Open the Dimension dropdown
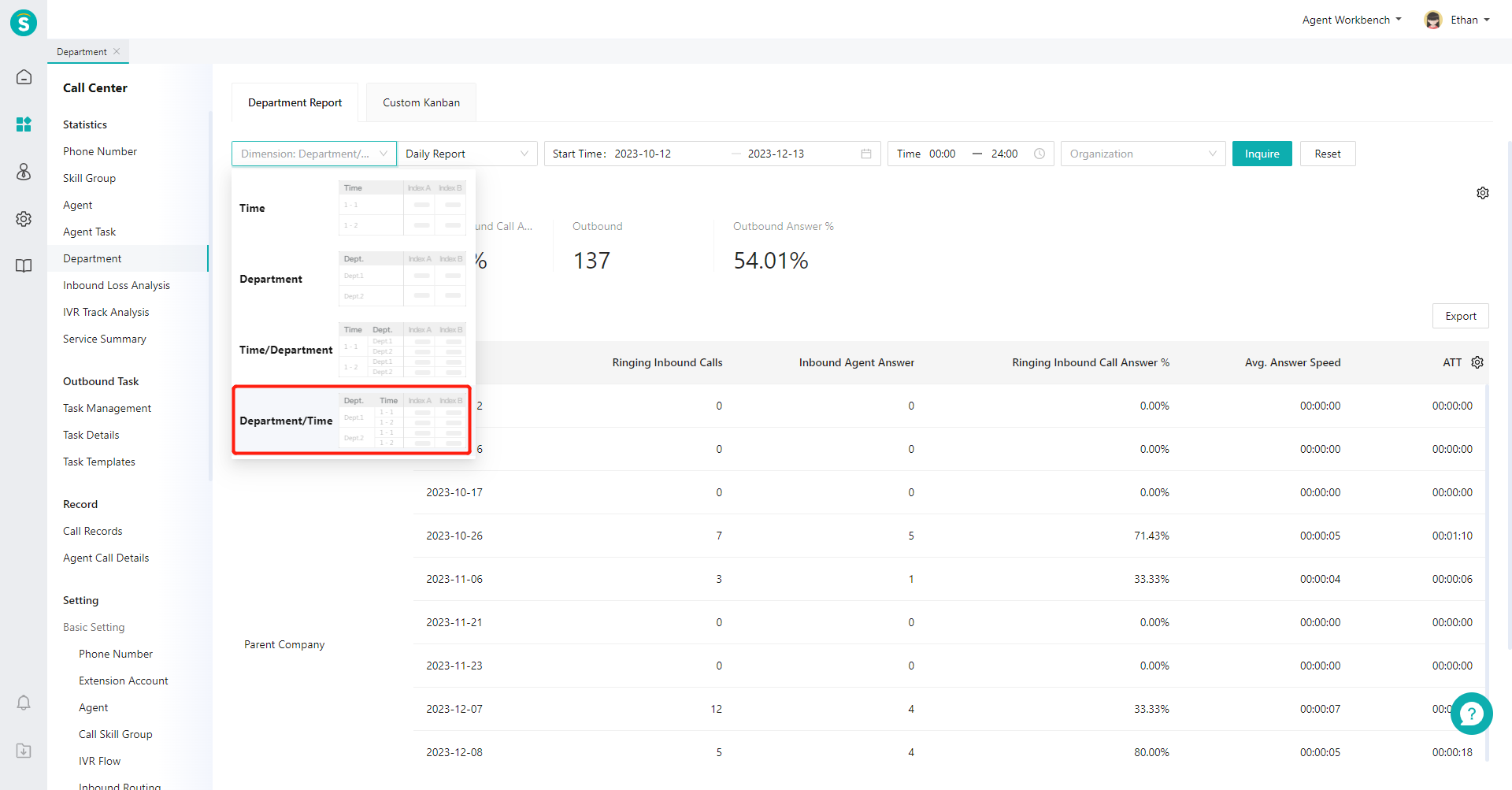 tap(314, 154)
